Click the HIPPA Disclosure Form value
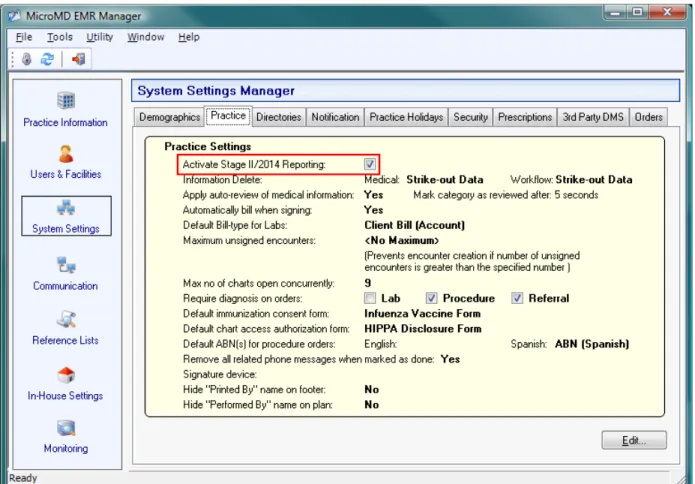This screenshot has width=695, height=484. pos(423,328)
